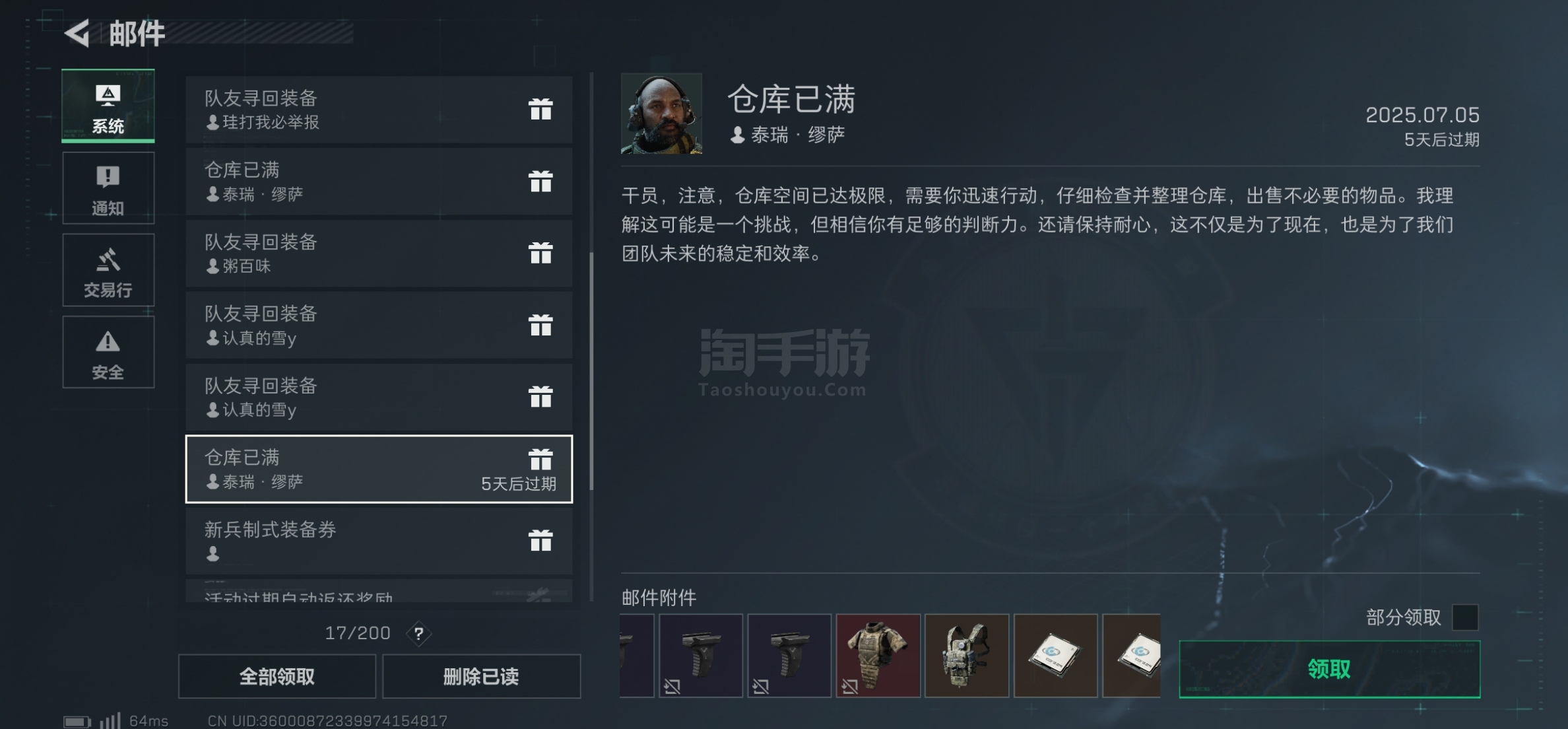
Task: Delete read mail with 删除已读
Action: (481, 676)
